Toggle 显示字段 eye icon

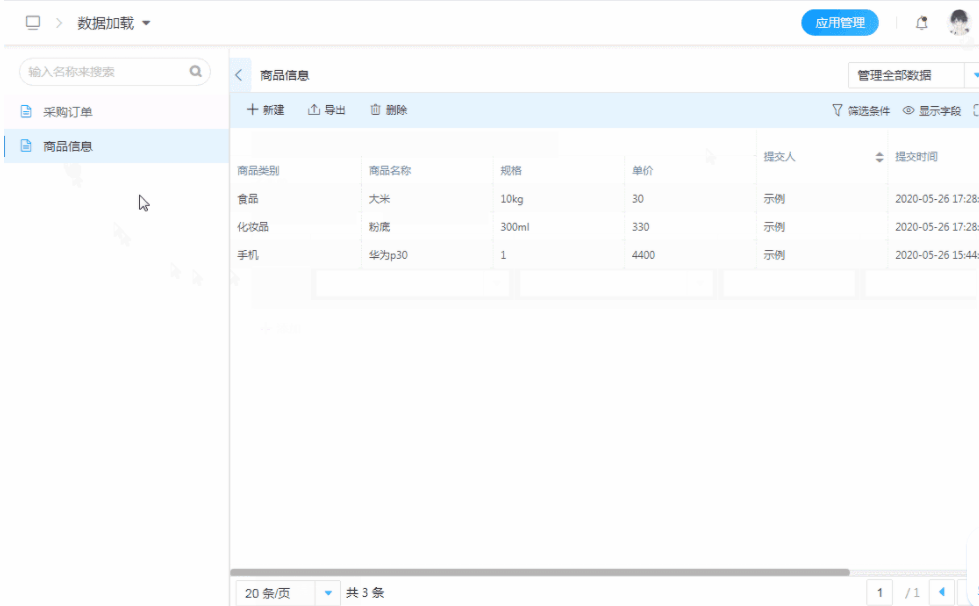click(909, 111)
